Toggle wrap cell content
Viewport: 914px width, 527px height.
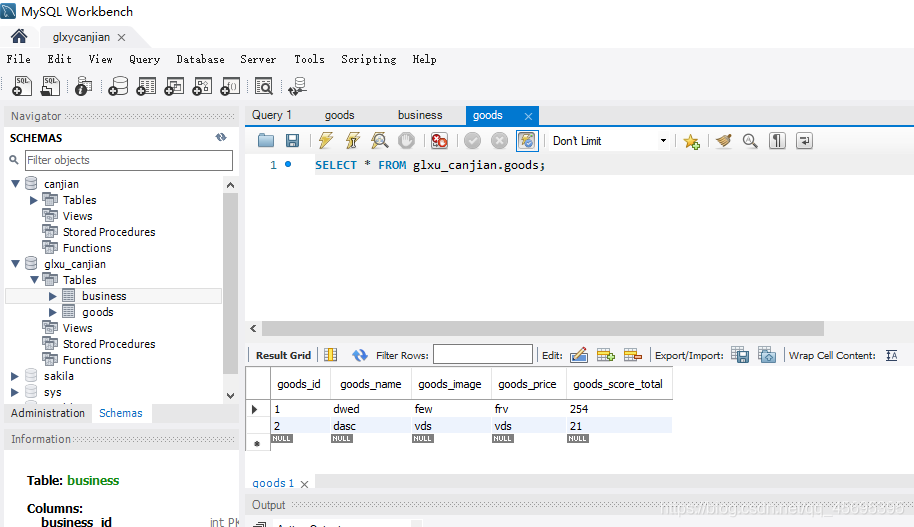click(x=891, y=355)
